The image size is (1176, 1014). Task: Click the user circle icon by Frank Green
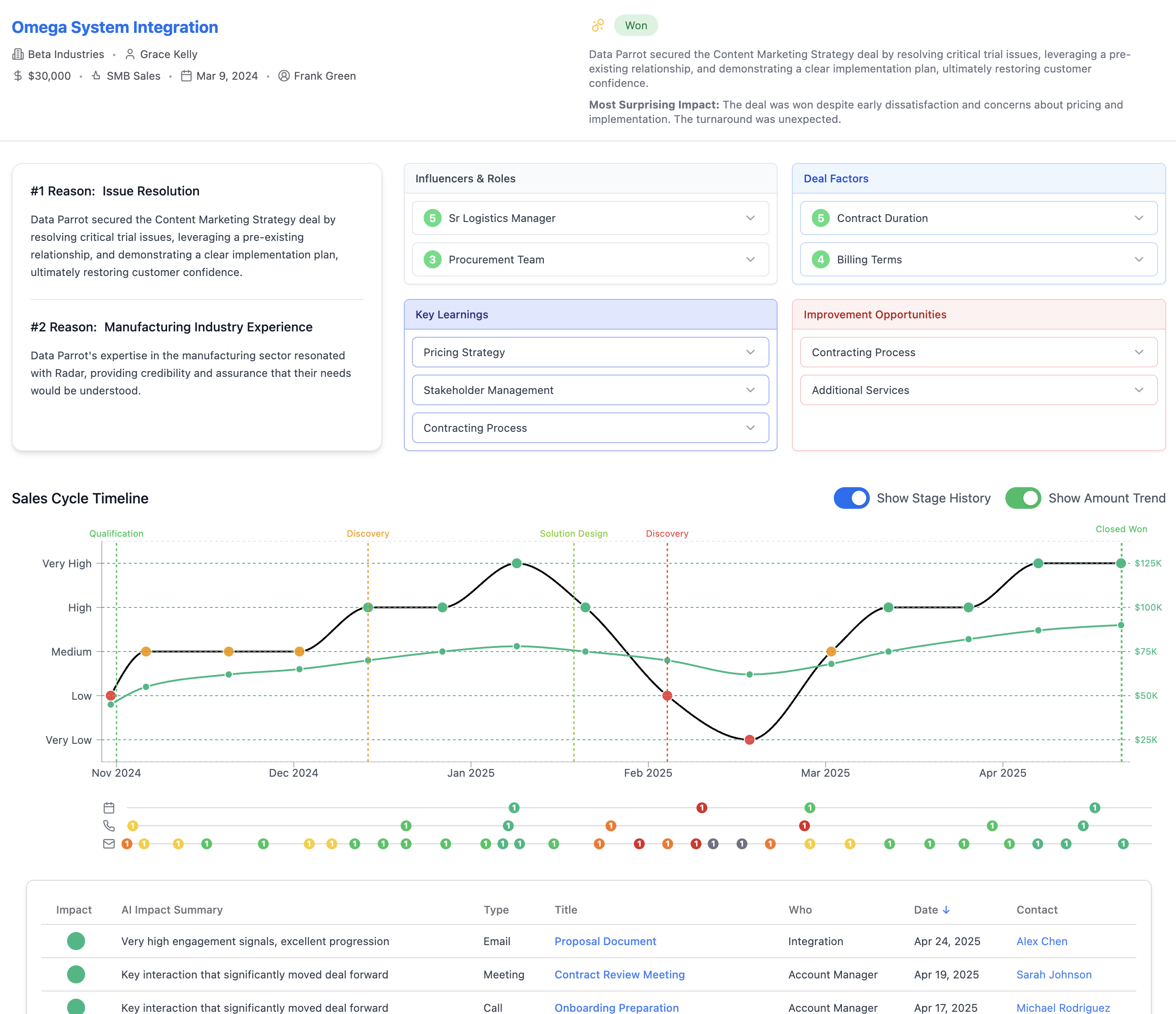(x=284, y=76)
